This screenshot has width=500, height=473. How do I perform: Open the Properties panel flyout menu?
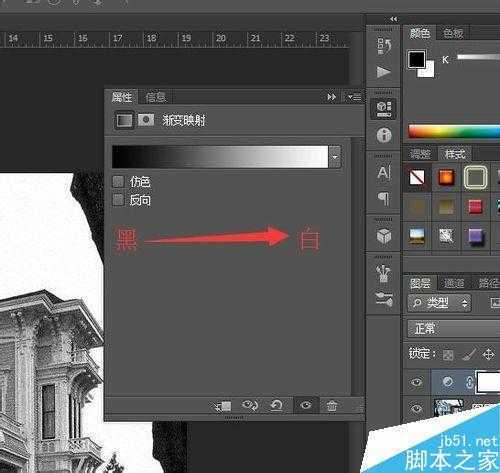(354, 97)
